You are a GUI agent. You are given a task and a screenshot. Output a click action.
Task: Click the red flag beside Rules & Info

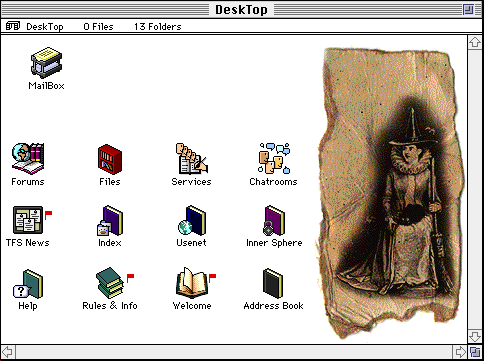coord(130,278)
